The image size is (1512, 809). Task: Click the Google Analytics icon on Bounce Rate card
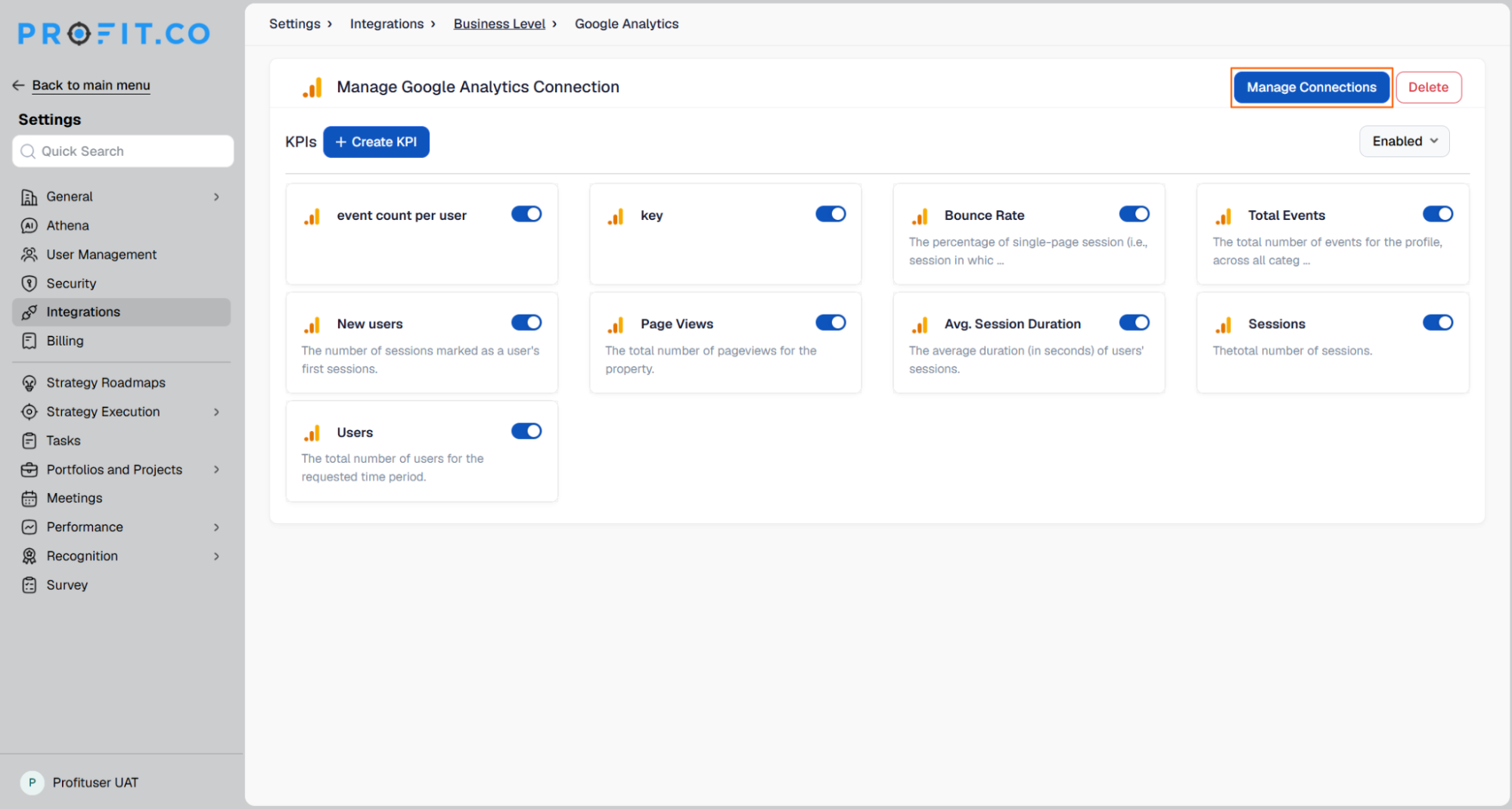pos(920,216)
